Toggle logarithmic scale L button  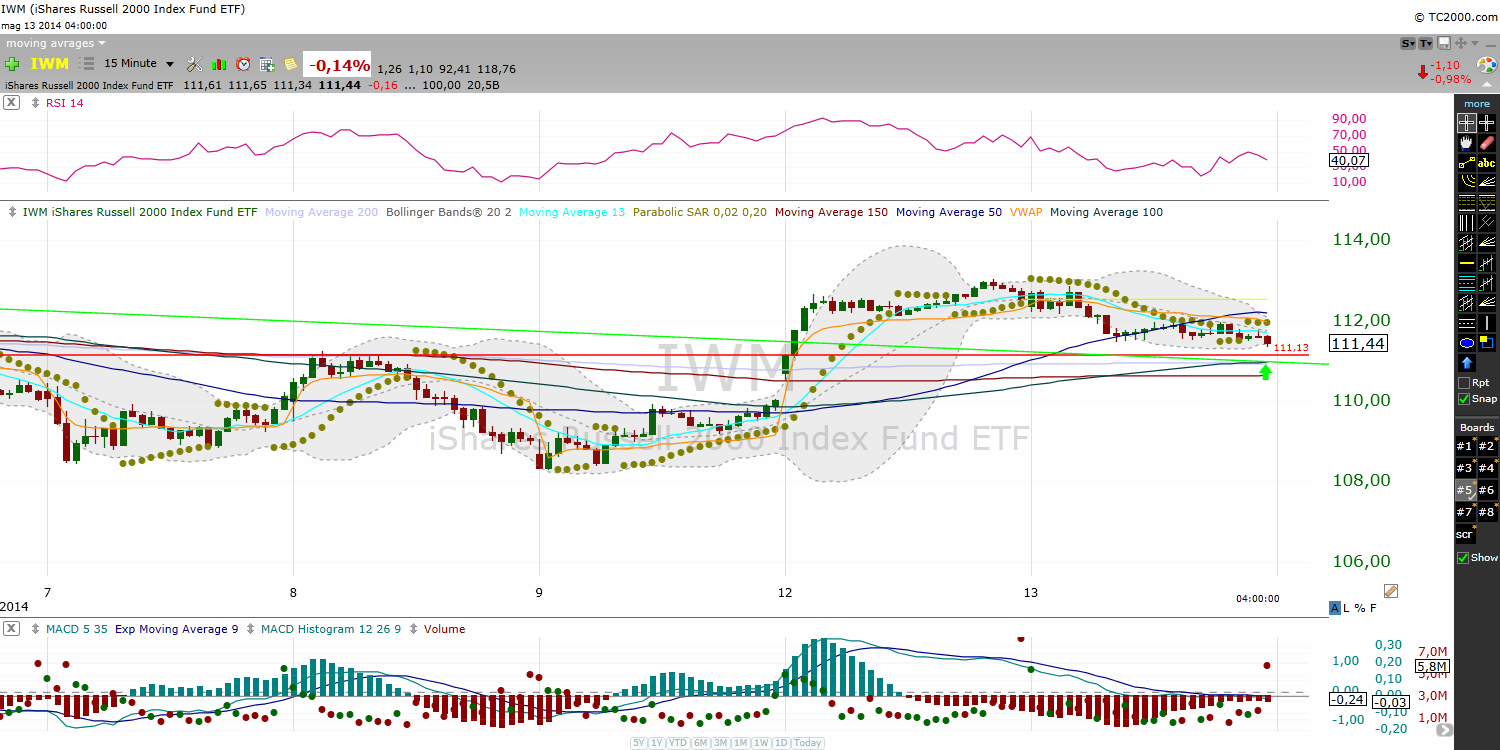pyautogui.click(x=1347, y=608)
